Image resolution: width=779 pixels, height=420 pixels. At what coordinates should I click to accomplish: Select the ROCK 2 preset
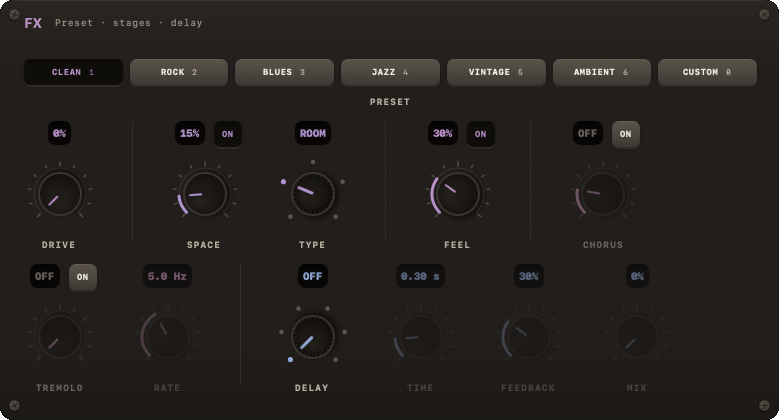point(179,72)
